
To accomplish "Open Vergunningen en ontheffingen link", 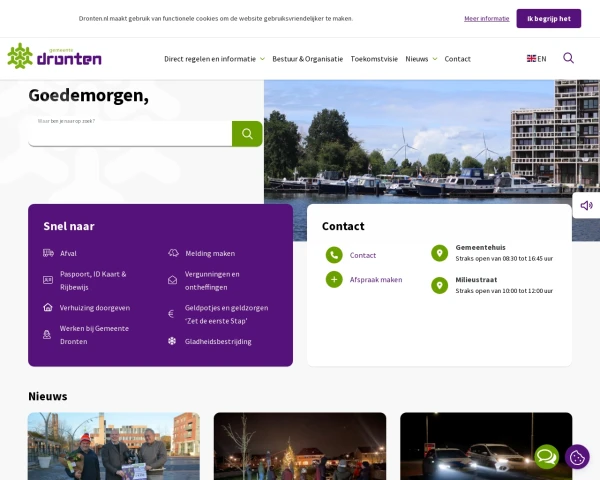I will point(212,281).
